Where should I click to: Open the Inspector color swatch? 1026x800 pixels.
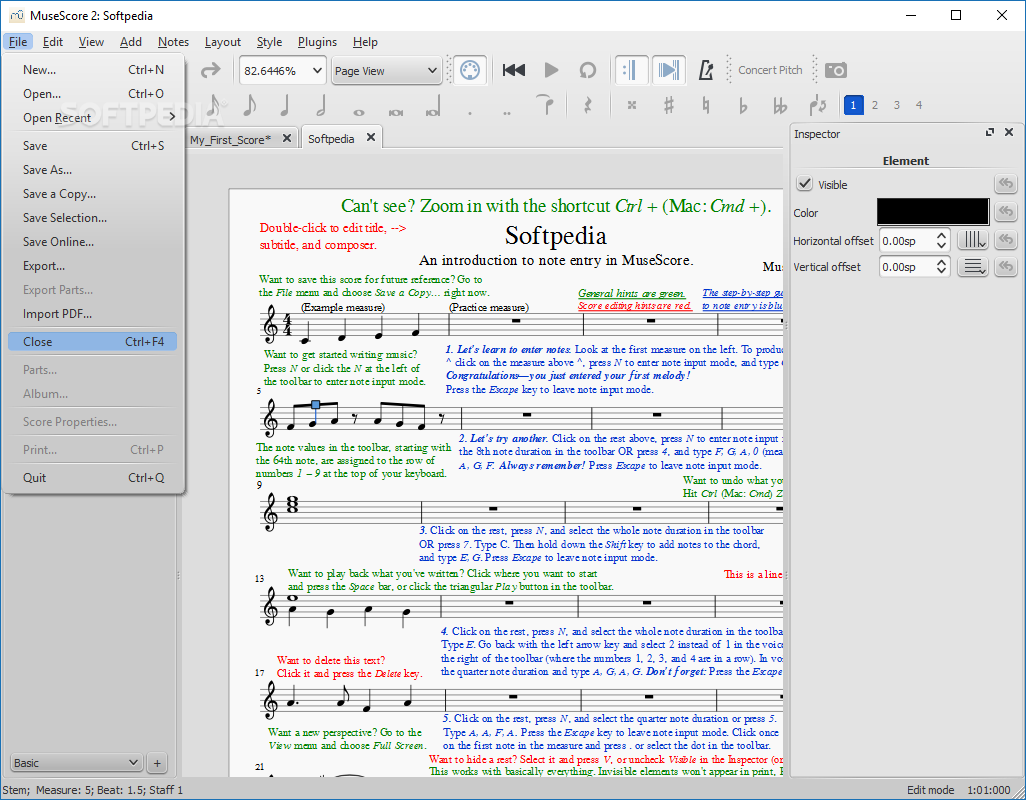pos(932,212)
